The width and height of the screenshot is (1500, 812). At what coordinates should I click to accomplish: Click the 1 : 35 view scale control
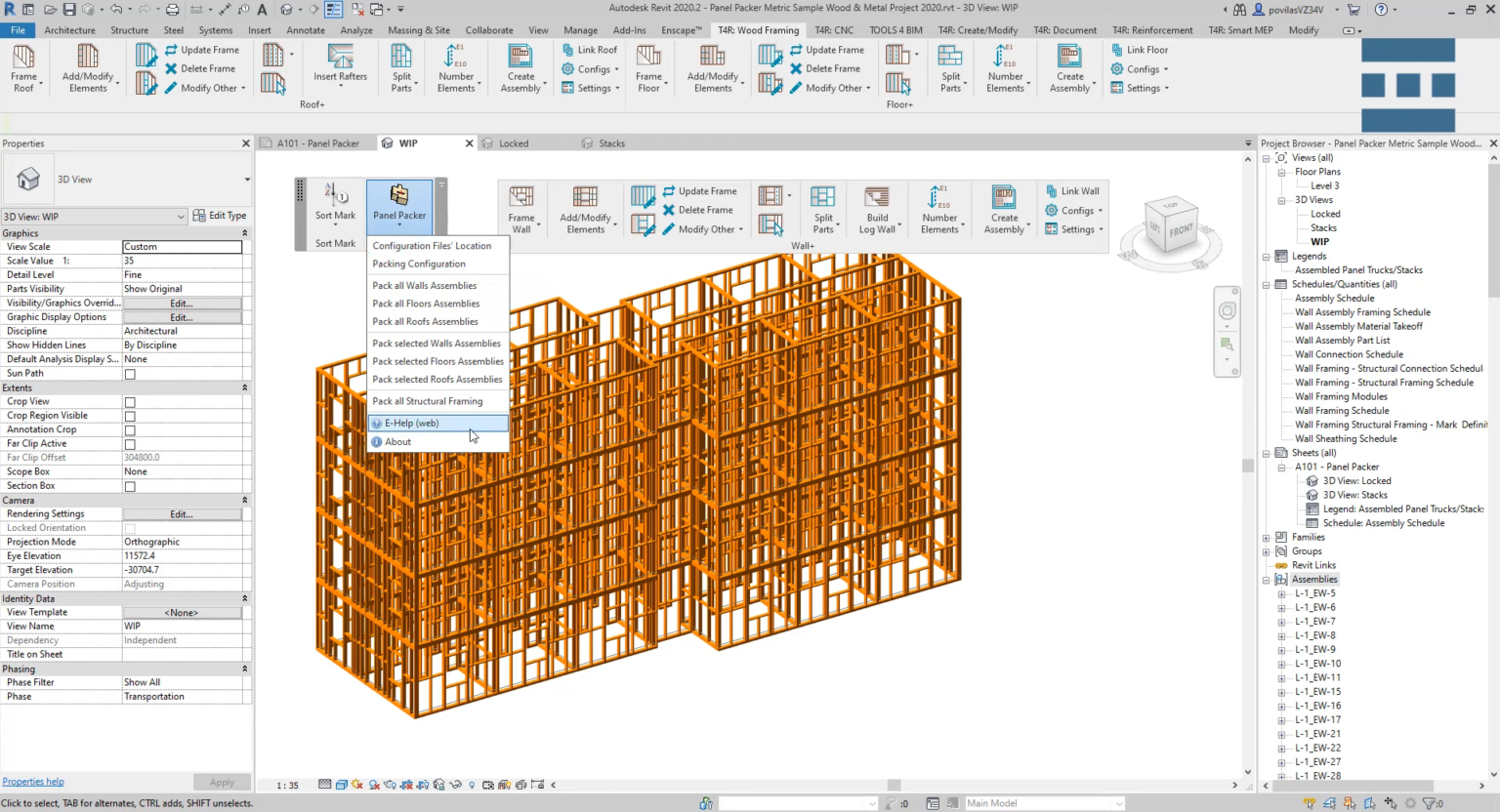[287, 785]
